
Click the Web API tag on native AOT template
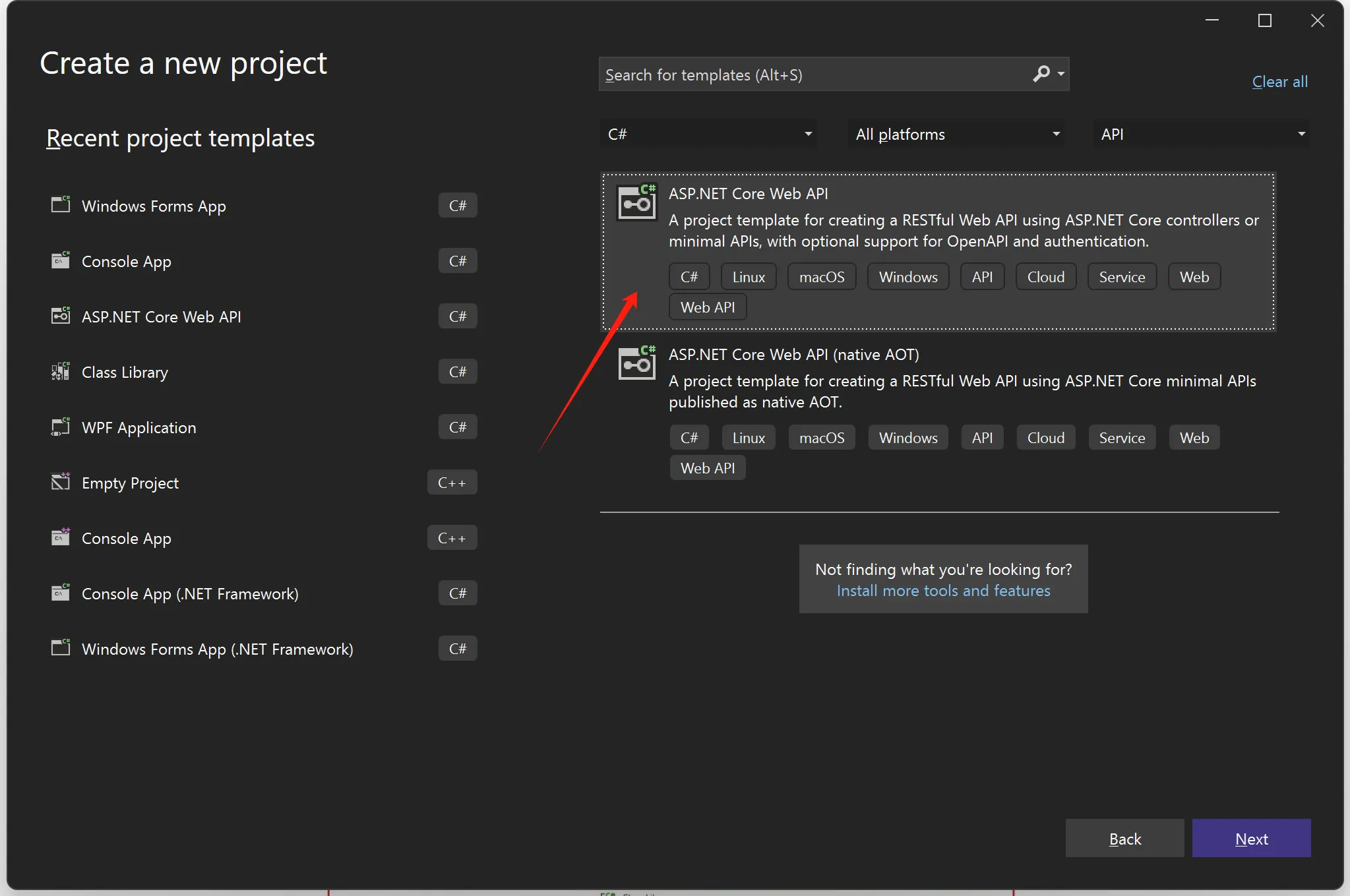[708, 468]
